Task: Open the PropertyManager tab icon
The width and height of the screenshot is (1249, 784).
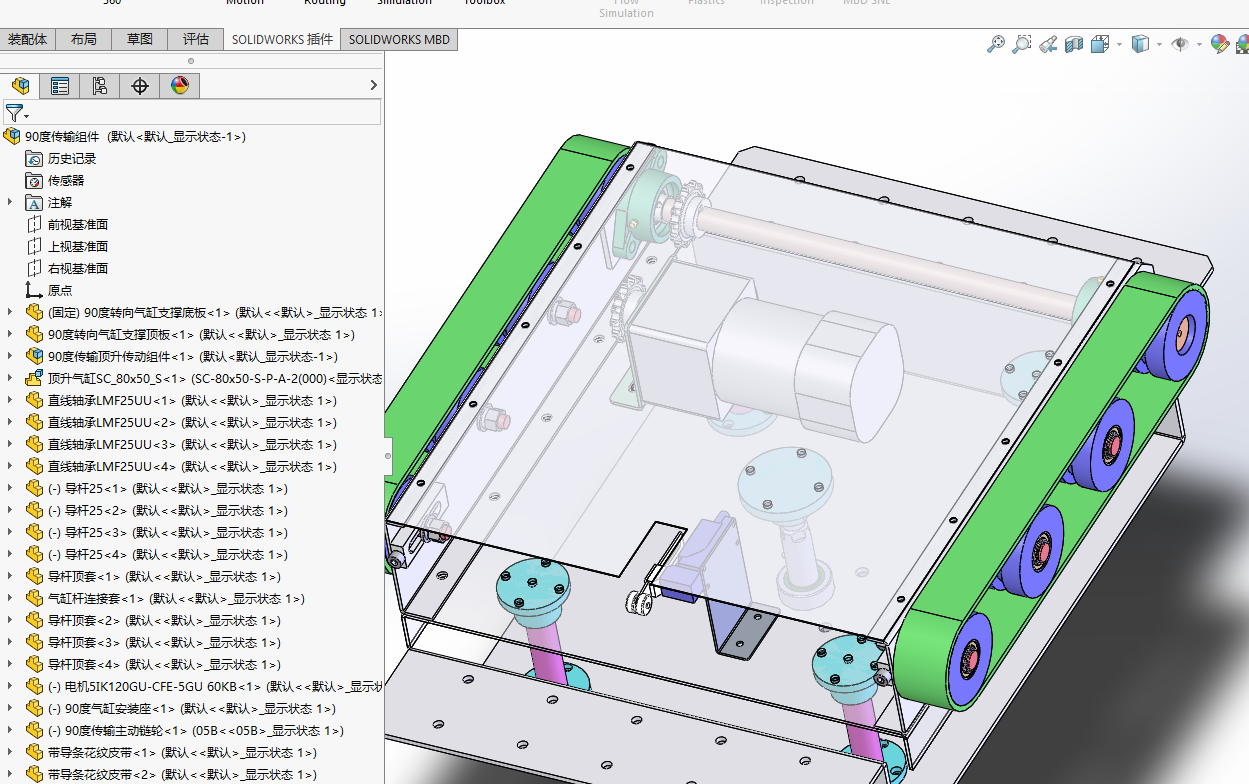Action: [60, 86]
